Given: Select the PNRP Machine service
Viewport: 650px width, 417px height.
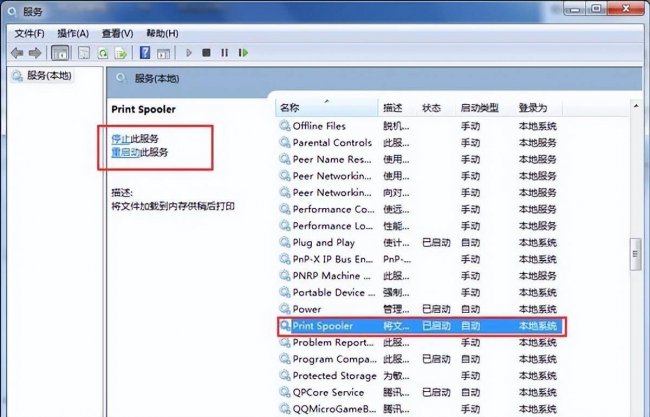Looking at the screenshot, I should pos(332,276).
